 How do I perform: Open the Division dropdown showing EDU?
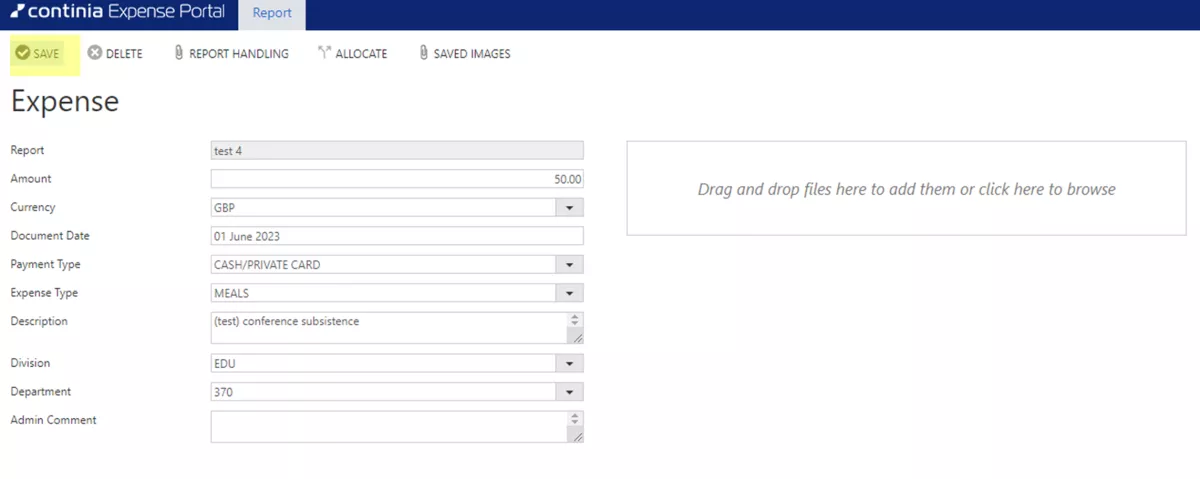(x=569, y=364)
